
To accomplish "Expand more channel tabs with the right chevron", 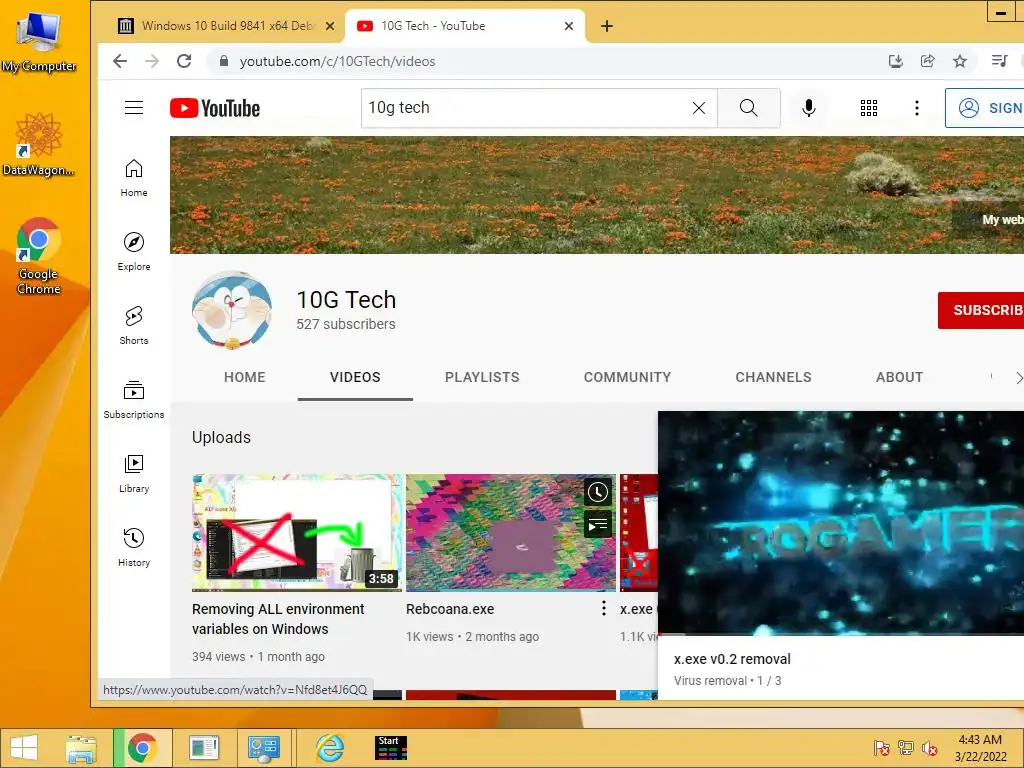I will tap(1017, 377).
